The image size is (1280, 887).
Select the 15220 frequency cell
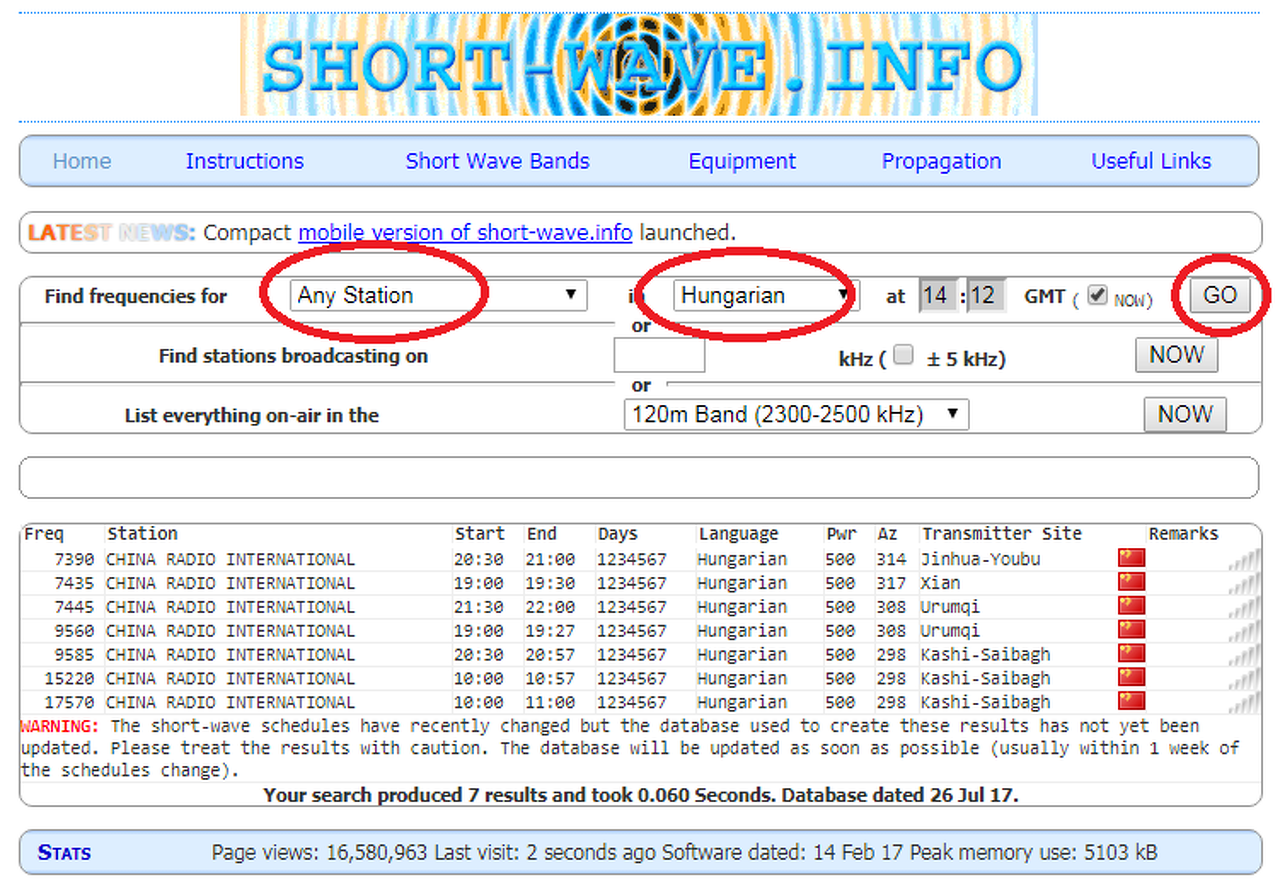click(x=69, y=679)
